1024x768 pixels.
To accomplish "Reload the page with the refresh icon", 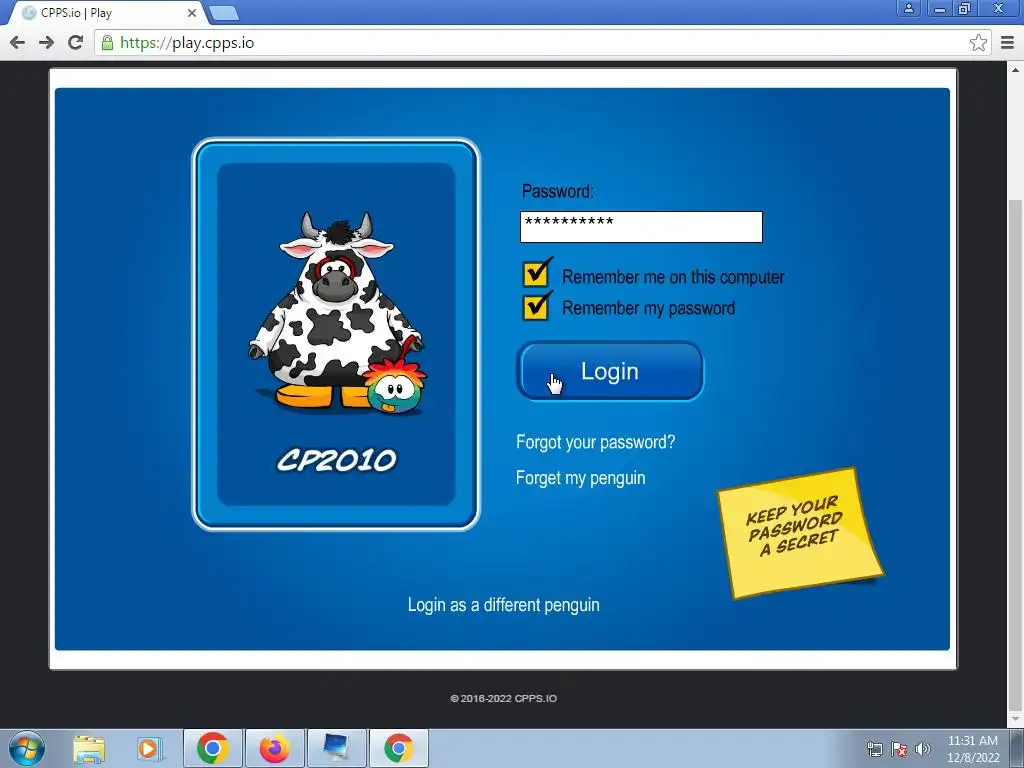I will (x=76, y=42).
